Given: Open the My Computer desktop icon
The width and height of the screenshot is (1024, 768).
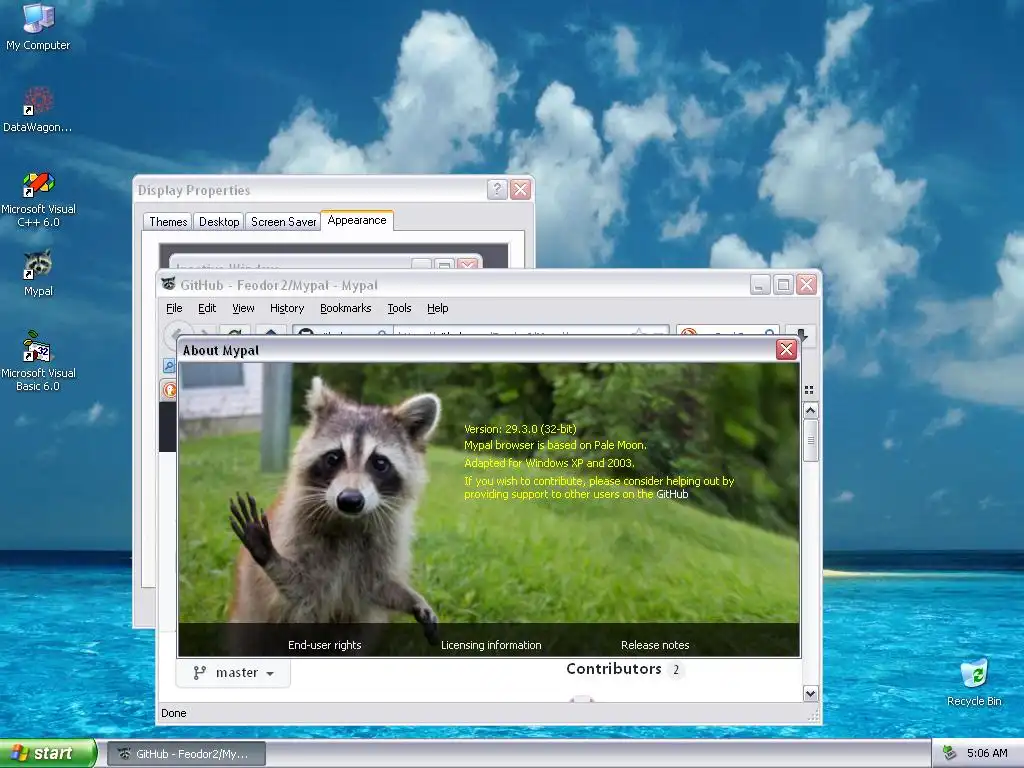Looking at the screenshot, I should (x=38, y=26).
